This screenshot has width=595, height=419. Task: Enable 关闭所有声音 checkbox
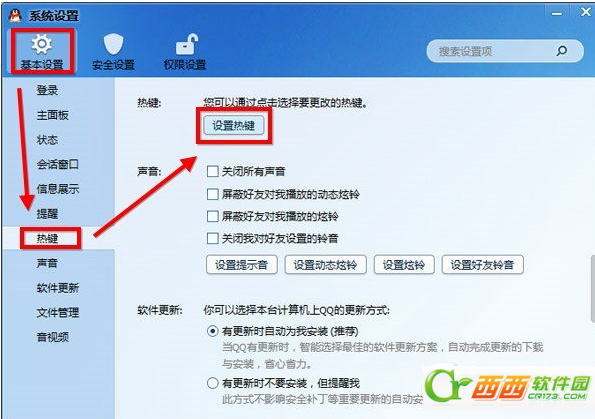(x=212, y=171)
